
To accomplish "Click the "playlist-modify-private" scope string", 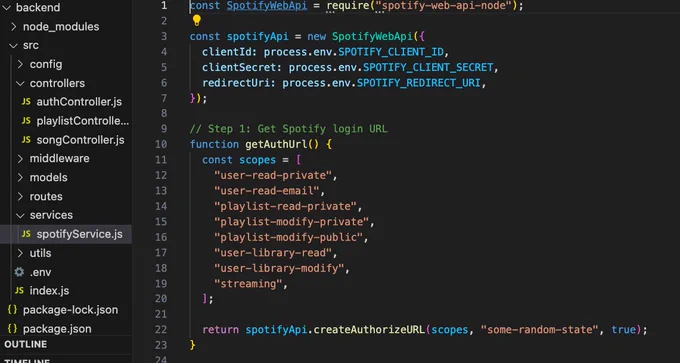I will (291, 222).
